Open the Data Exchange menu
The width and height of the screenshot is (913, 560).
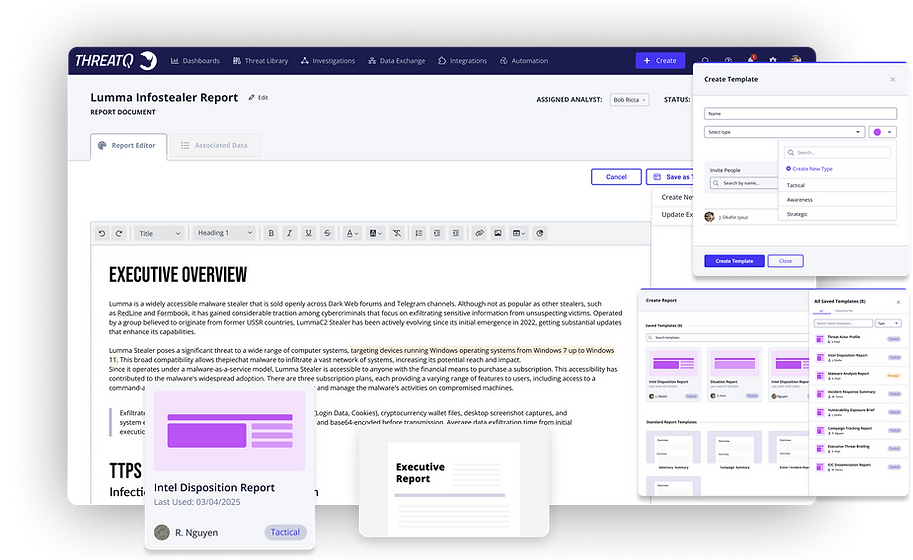click(397, 61)
